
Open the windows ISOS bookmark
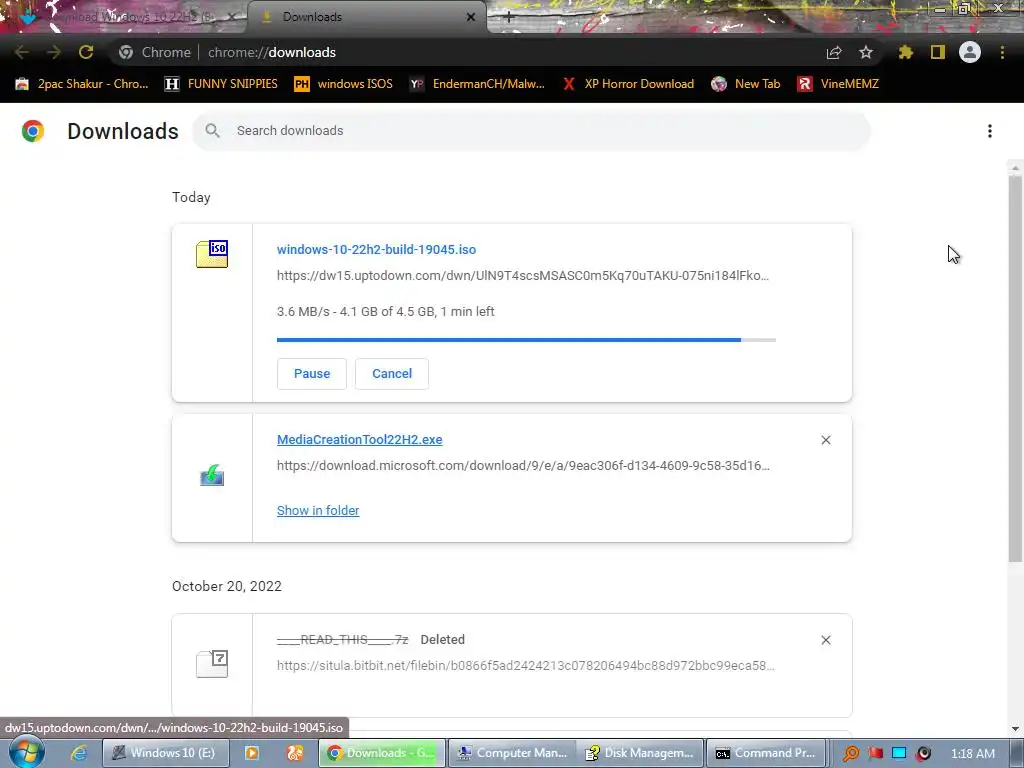tap(344, 84)
